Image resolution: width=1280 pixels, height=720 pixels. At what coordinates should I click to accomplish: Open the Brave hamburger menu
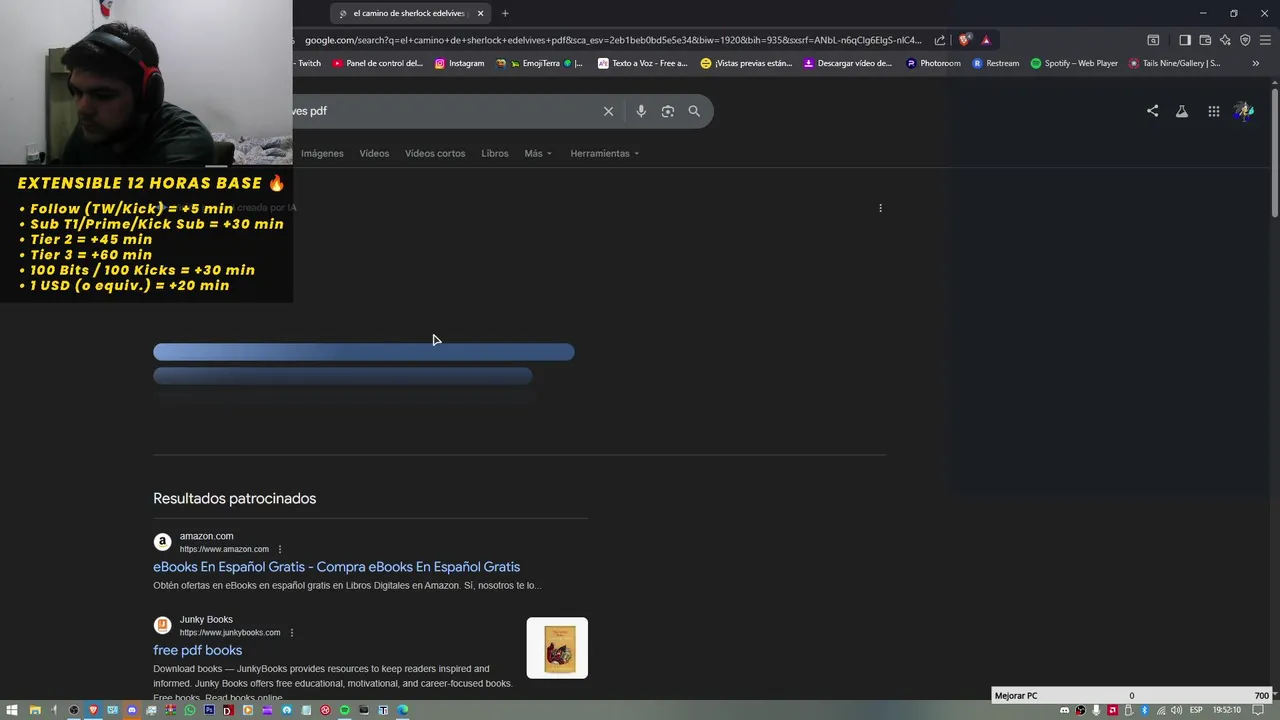1265,40
